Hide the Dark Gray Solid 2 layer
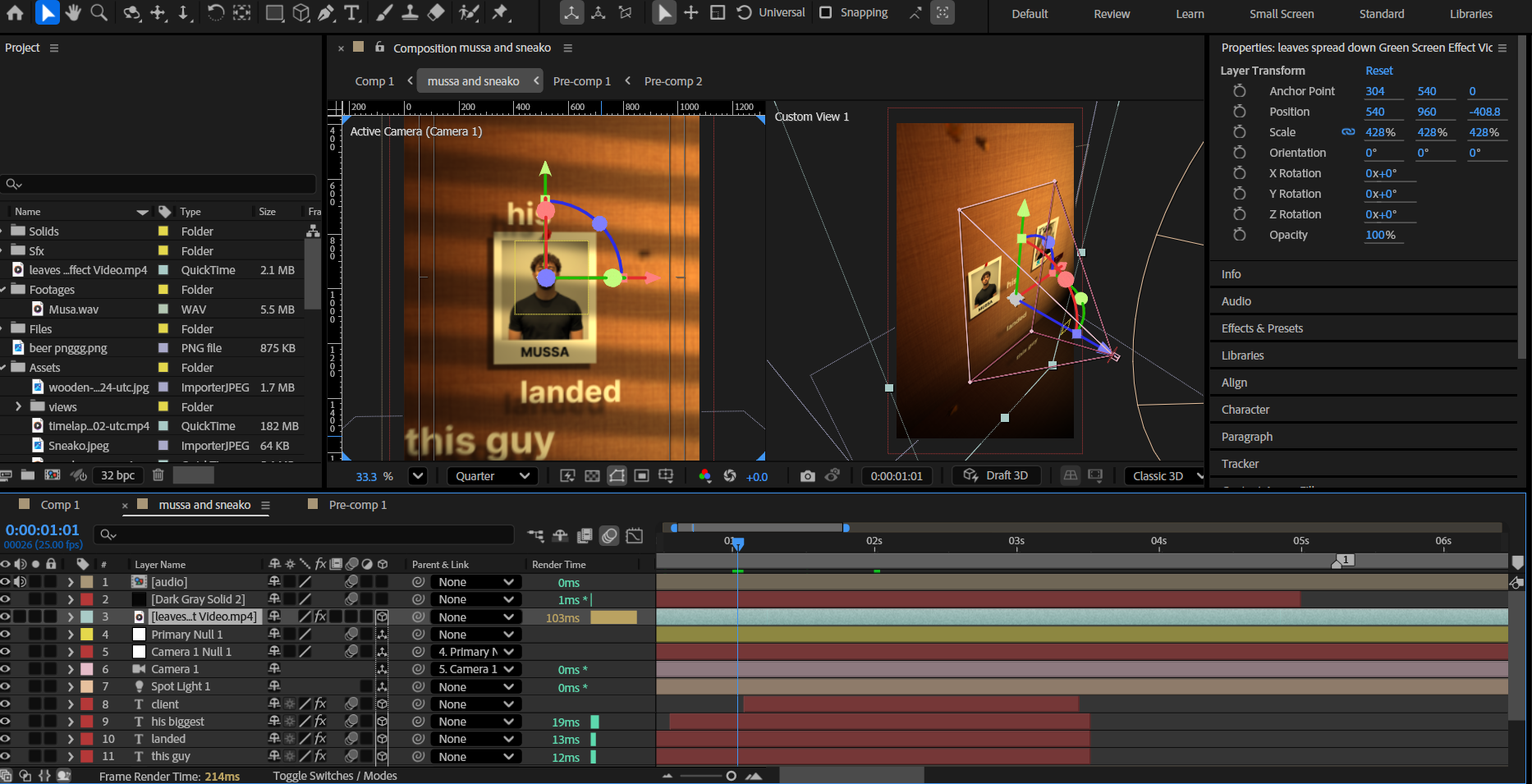 click(6, 599)
